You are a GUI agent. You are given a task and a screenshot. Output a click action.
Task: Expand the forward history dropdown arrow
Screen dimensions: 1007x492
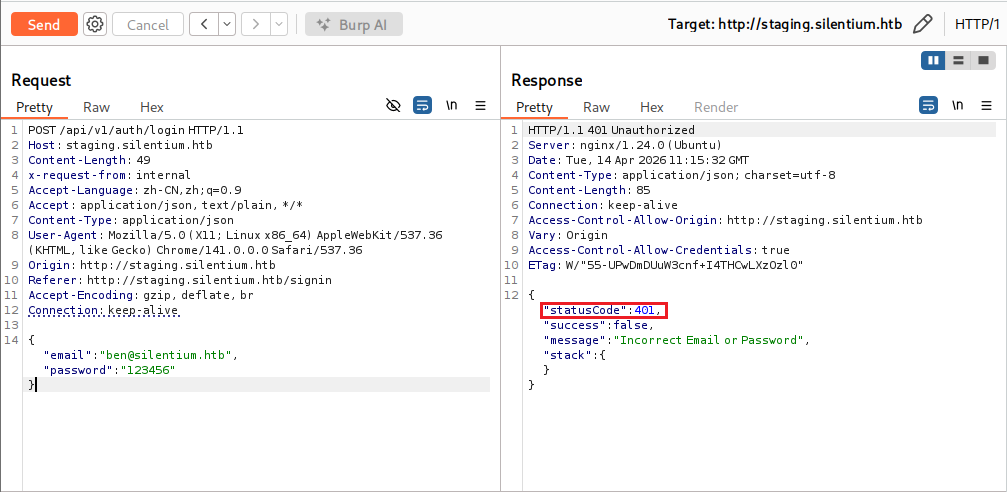(x=278, y=24)
